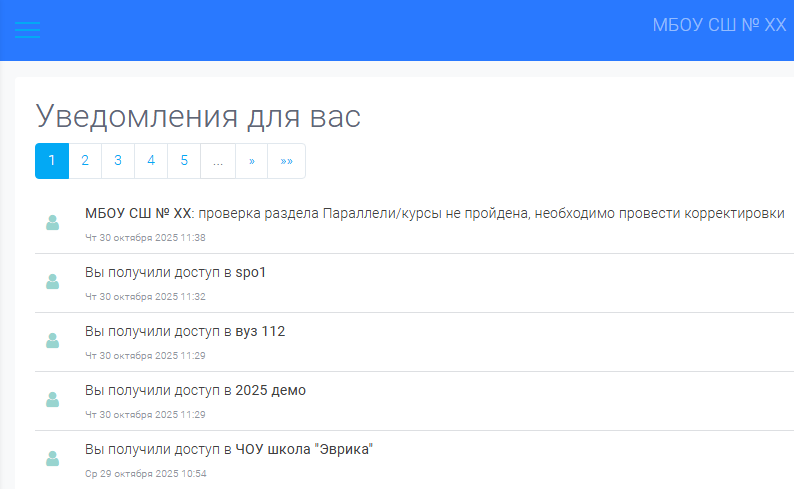Jump to last notifications page (»» arrow)
Image resolution: width=794 pixels, height=489 pixels.
(286, 161)
